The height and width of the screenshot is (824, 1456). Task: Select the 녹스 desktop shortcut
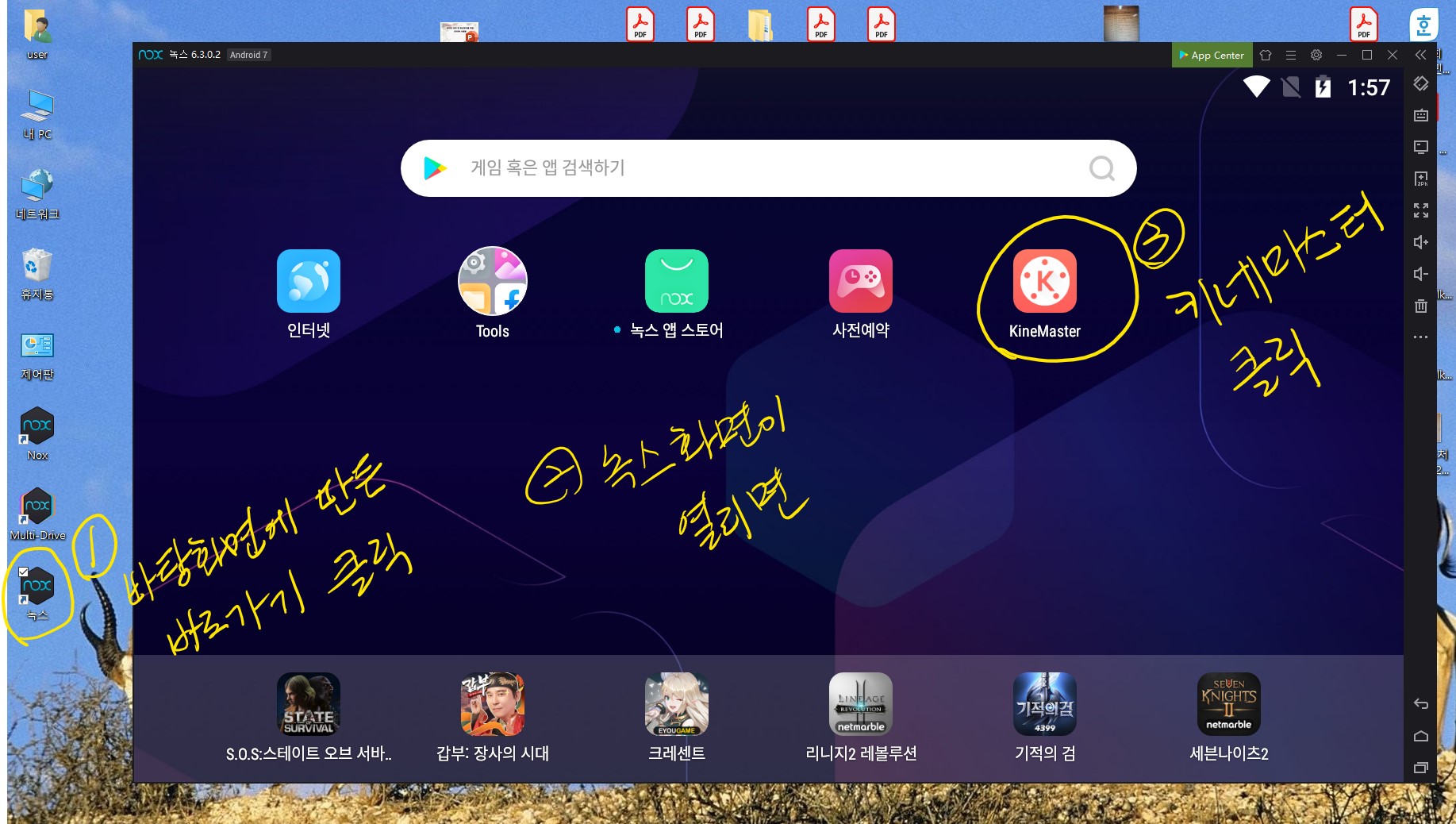(37, 594)
